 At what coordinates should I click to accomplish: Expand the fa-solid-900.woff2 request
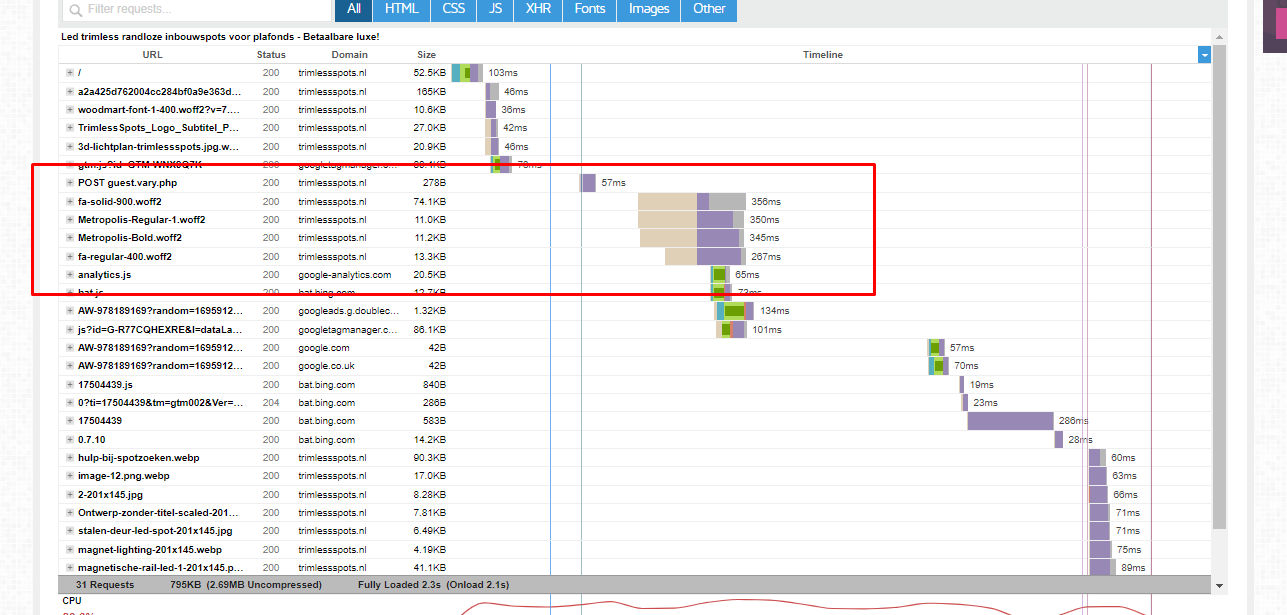point(70,201)
